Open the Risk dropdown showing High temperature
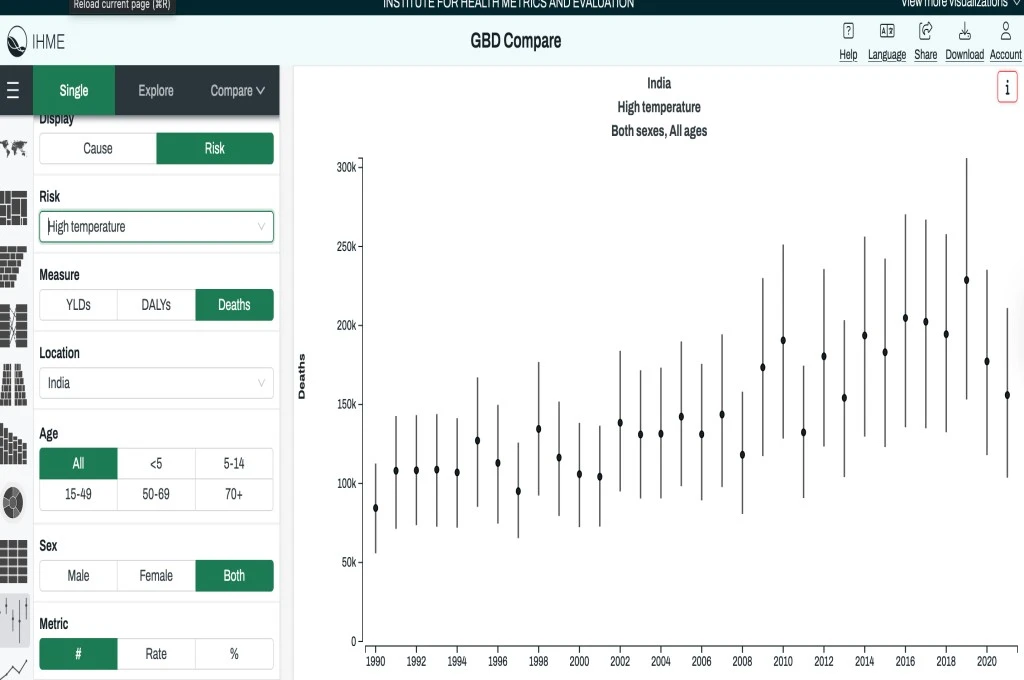This screenshot has width=1024, height=680. click(156, 227)
